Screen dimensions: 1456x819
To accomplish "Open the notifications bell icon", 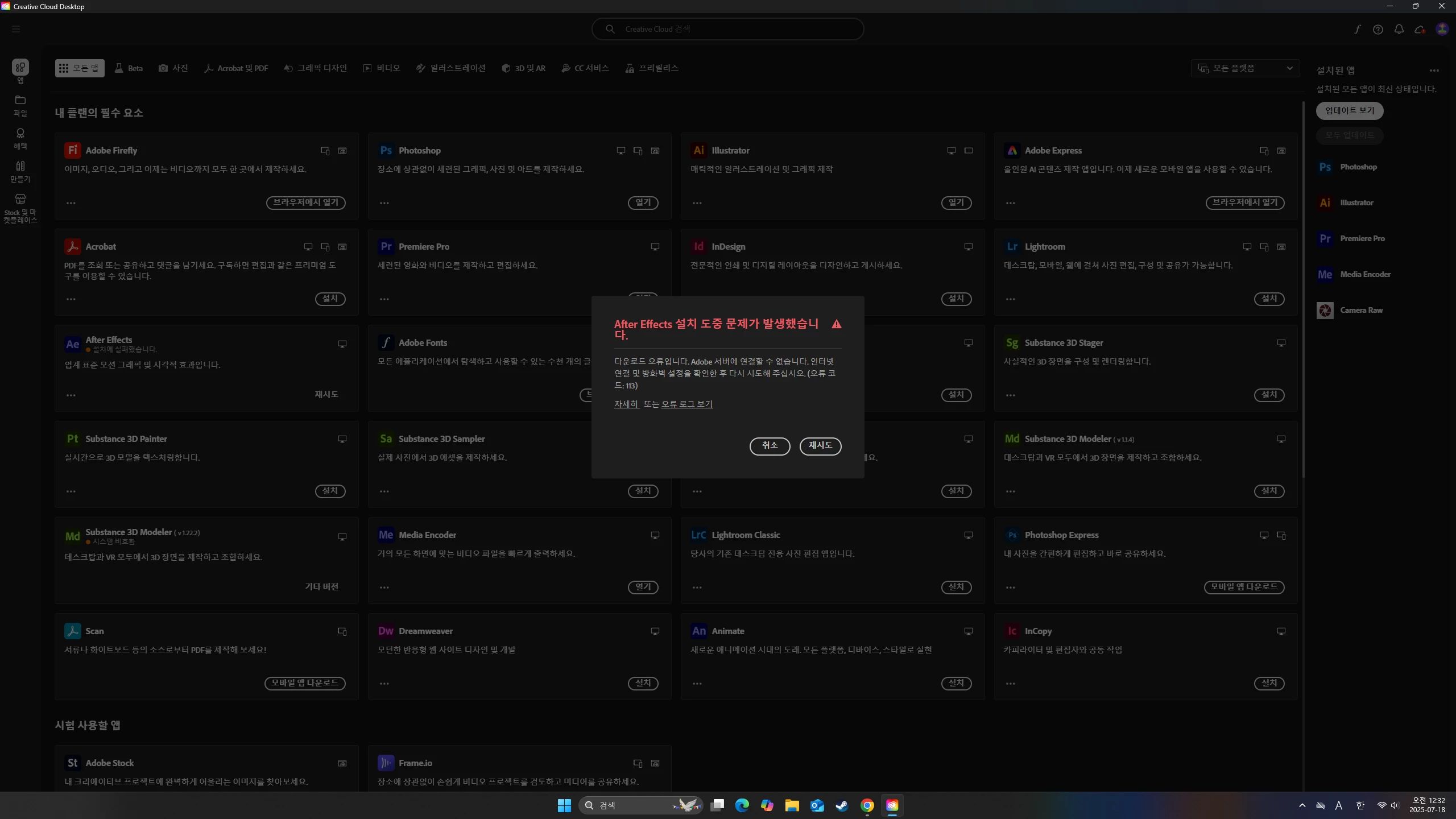I will click(1399, 29).
